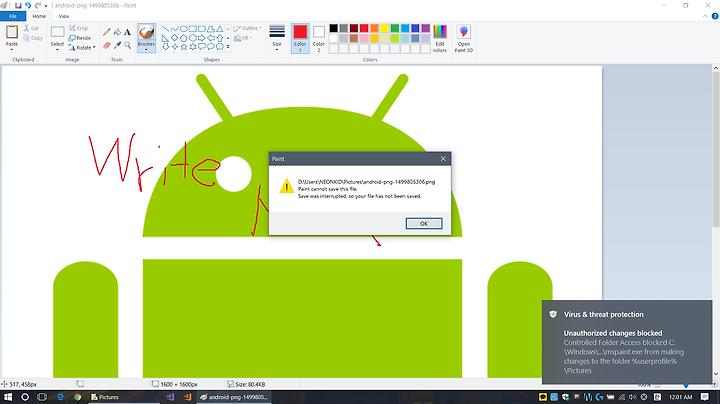720x404 pixels.
Task: Open the Brushes dropdown arrow
Action: pos(146,49)
